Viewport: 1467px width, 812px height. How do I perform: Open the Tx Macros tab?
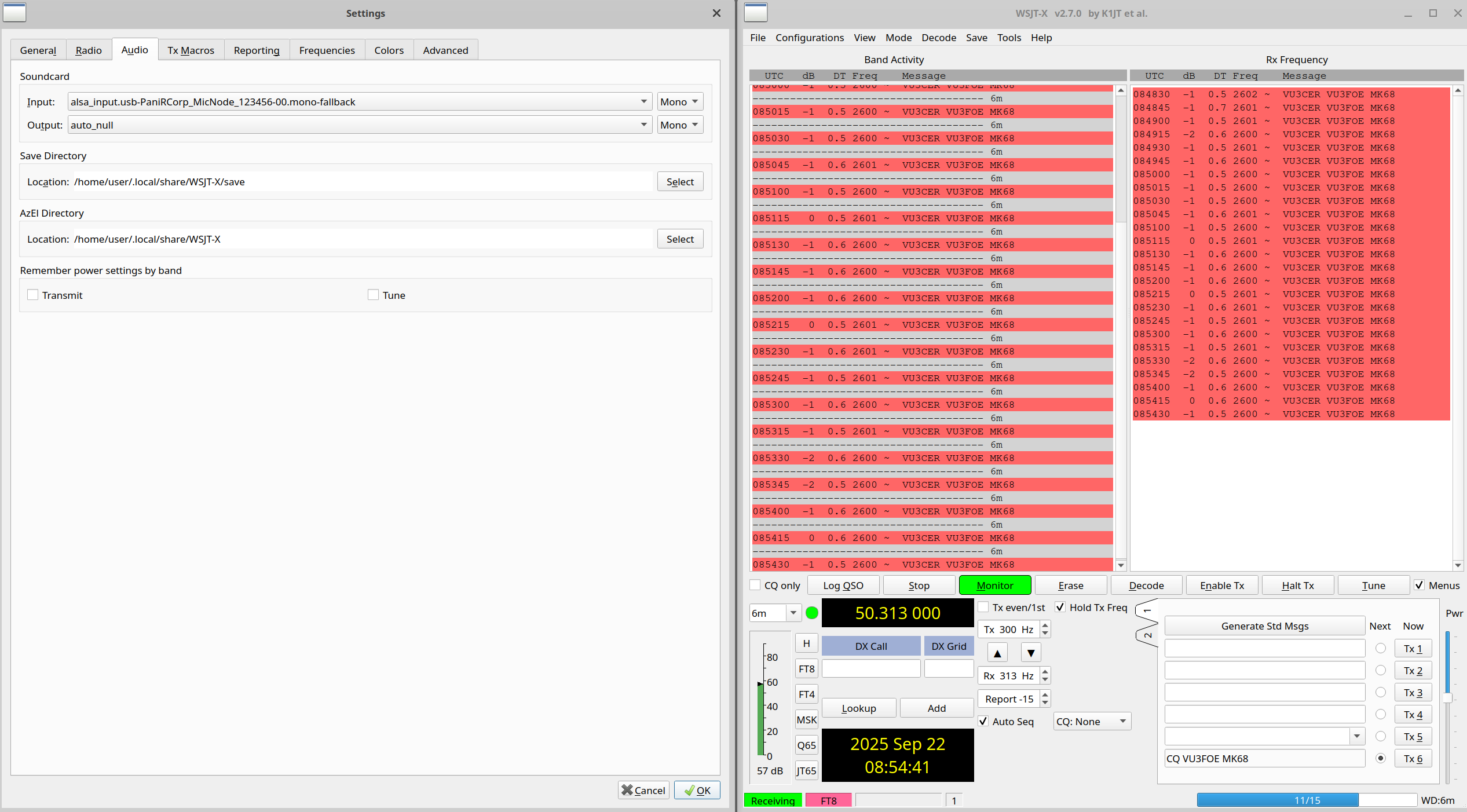(x=191, y=50)
